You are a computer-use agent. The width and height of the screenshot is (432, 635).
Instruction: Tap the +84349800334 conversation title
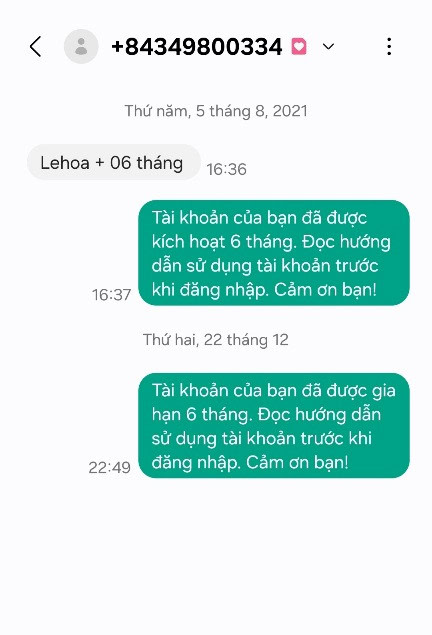click(x=197, y=47)
